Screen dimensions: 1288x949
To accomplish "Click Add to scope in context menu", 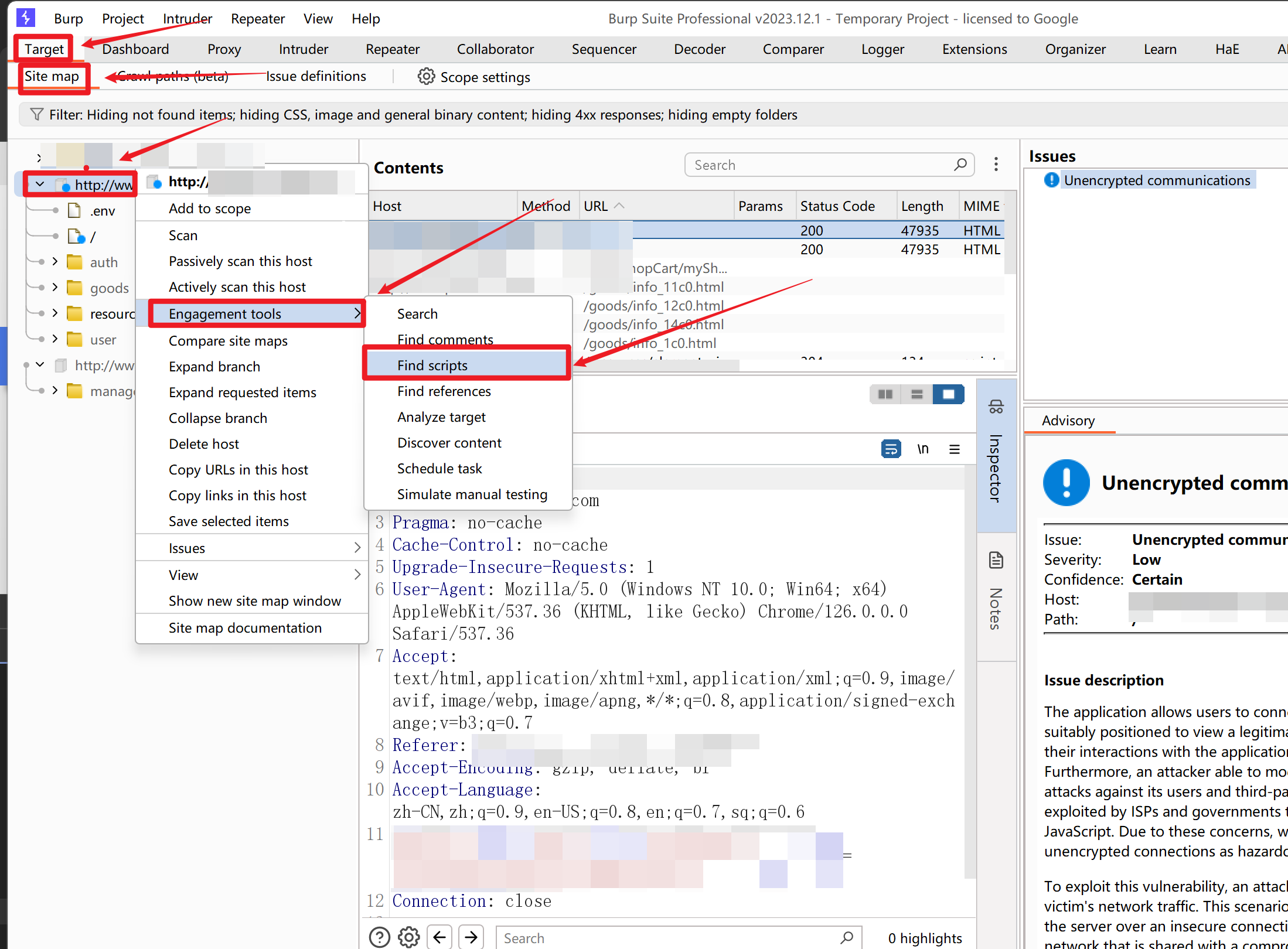I will [252, 208].
